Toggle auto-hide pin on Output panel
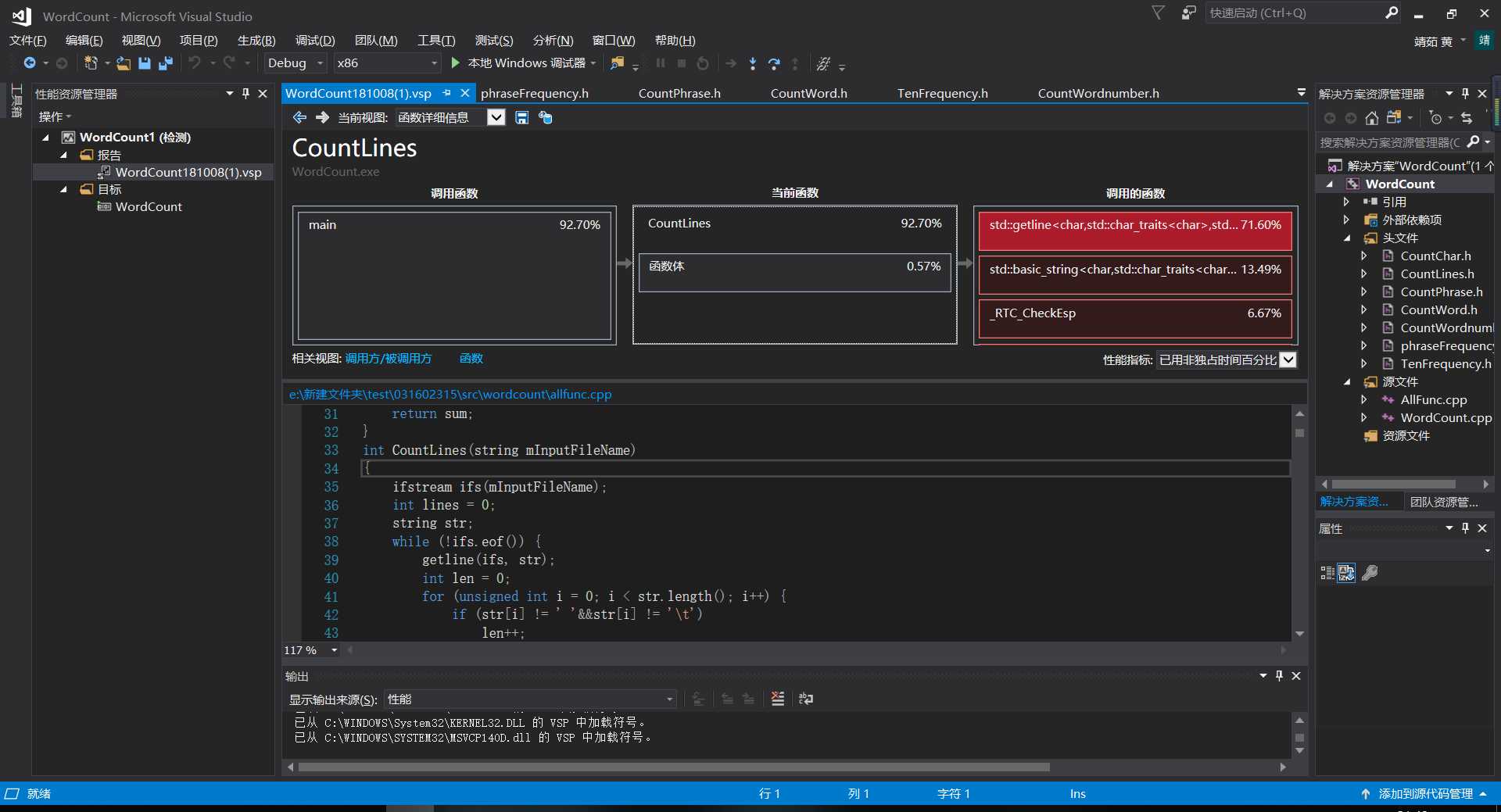Image resolution: width=1501 pixels, height=812 pixels. point(1279,676)
